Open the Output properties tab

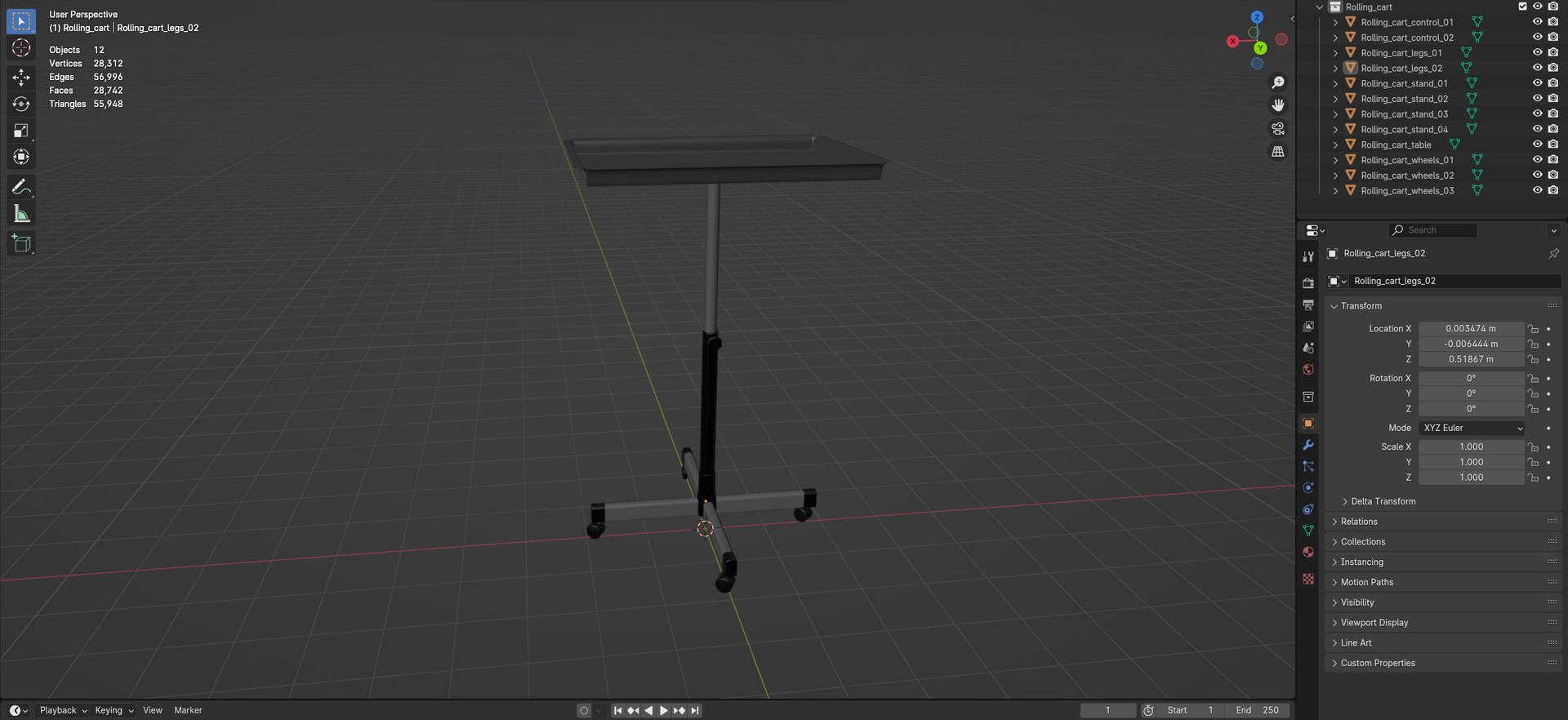(x=1308, y=304)
